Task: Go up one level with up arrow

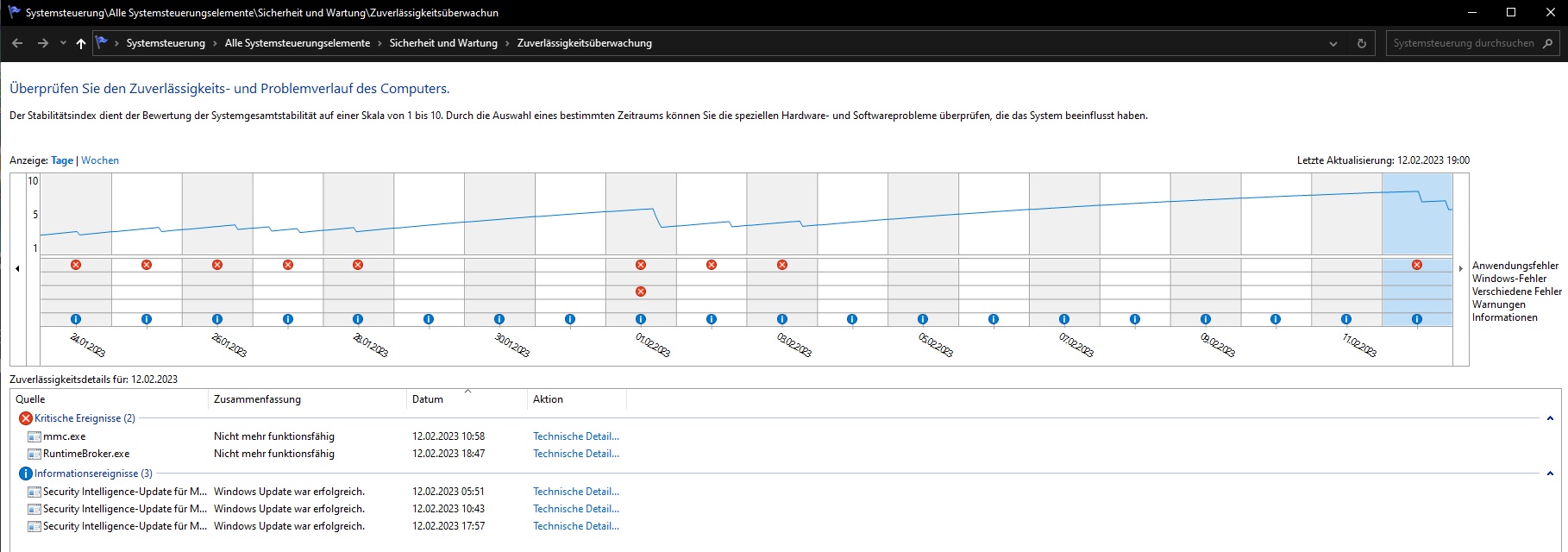Action: tap(81, 43)
